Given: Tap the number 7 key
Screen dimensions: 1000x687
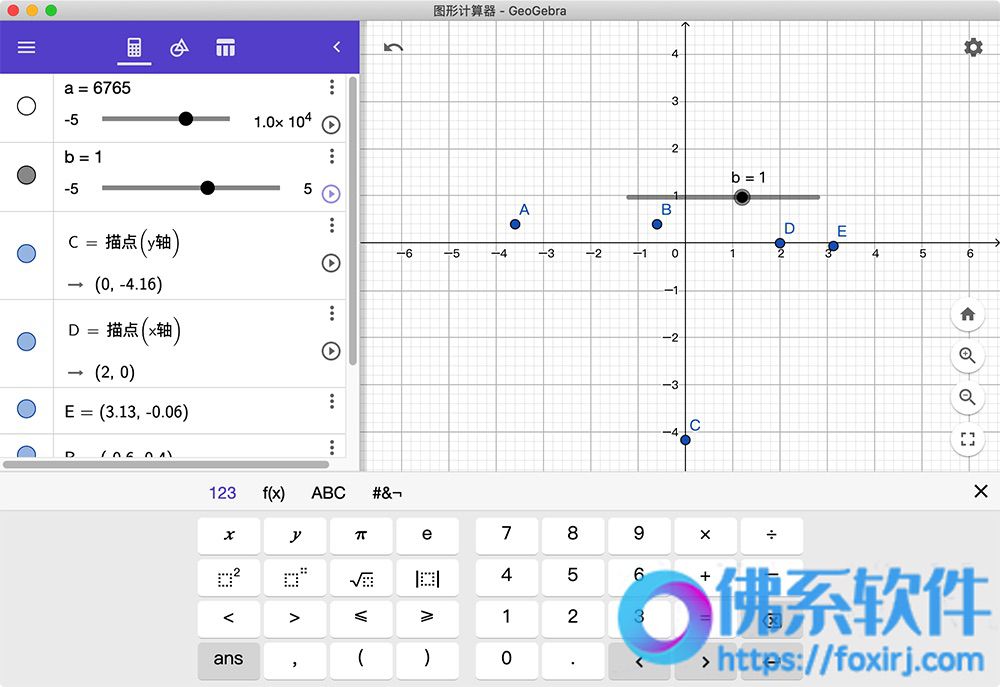Looking at the screenshot, I should pos(506,535).
